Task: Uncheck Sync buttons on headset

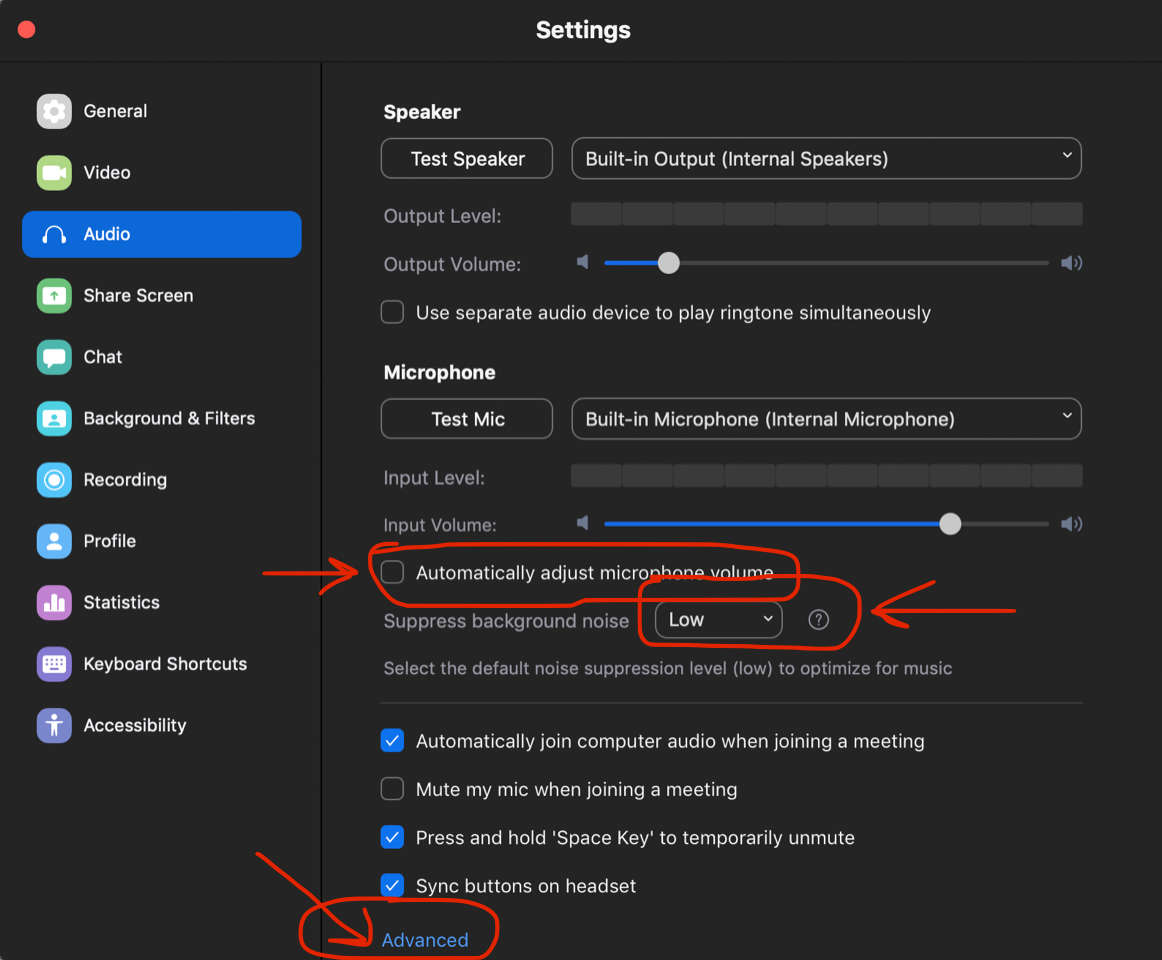Action: [x=393, y=886]
